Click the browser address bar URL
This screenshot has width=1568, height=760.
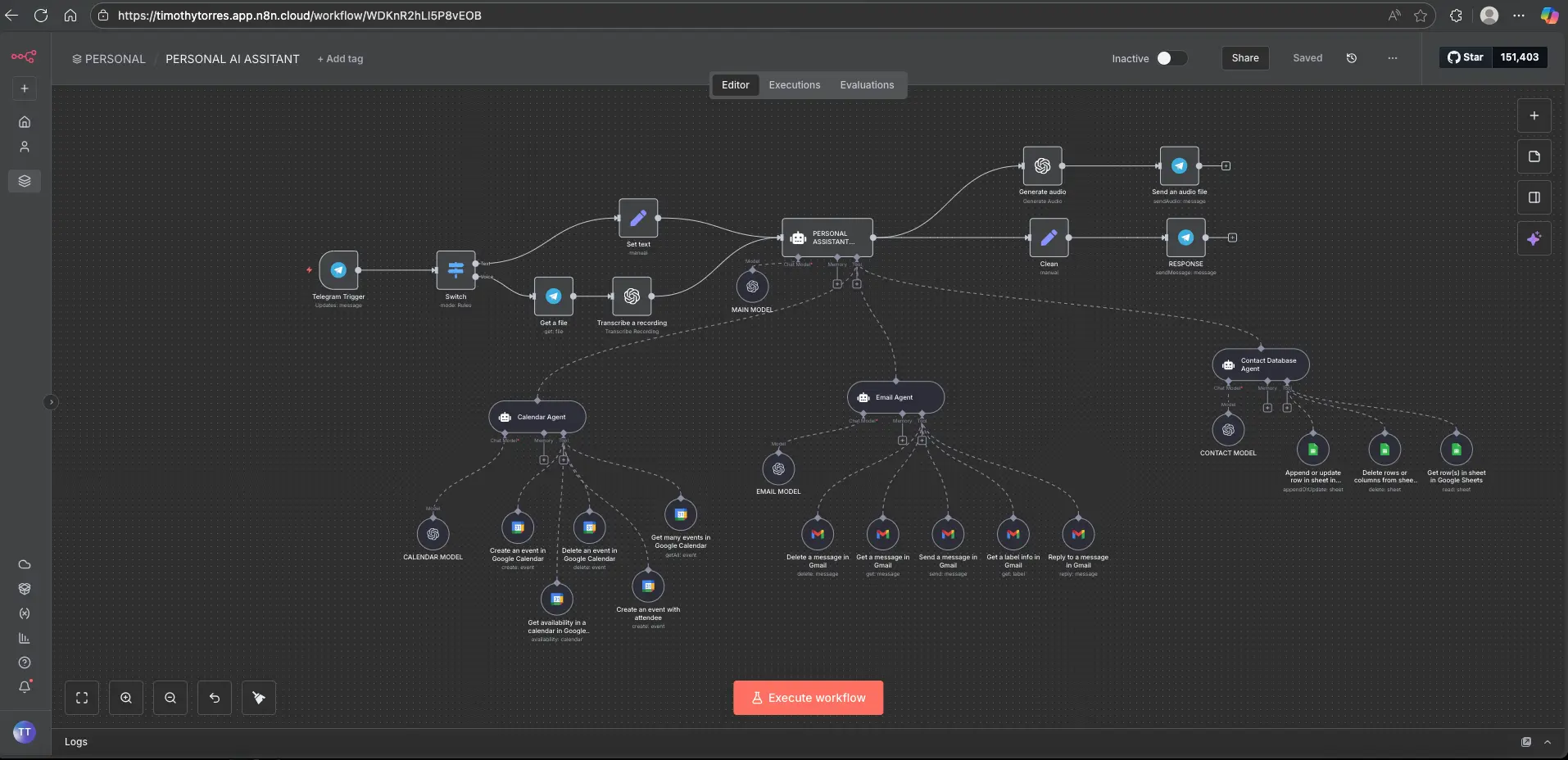(300, 16)
